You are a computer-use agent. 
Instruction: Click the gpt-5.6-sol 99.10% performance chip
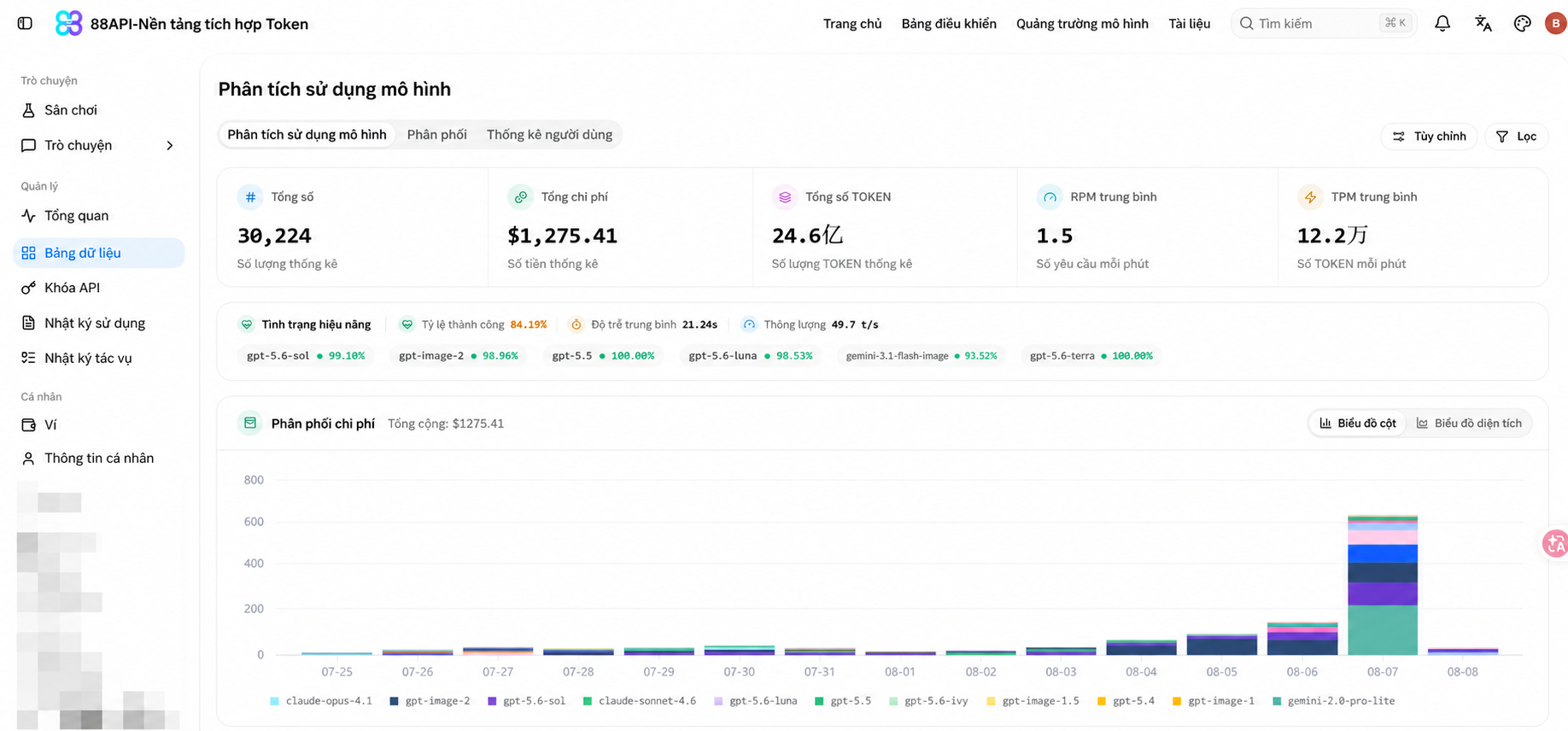pos(306,356)
